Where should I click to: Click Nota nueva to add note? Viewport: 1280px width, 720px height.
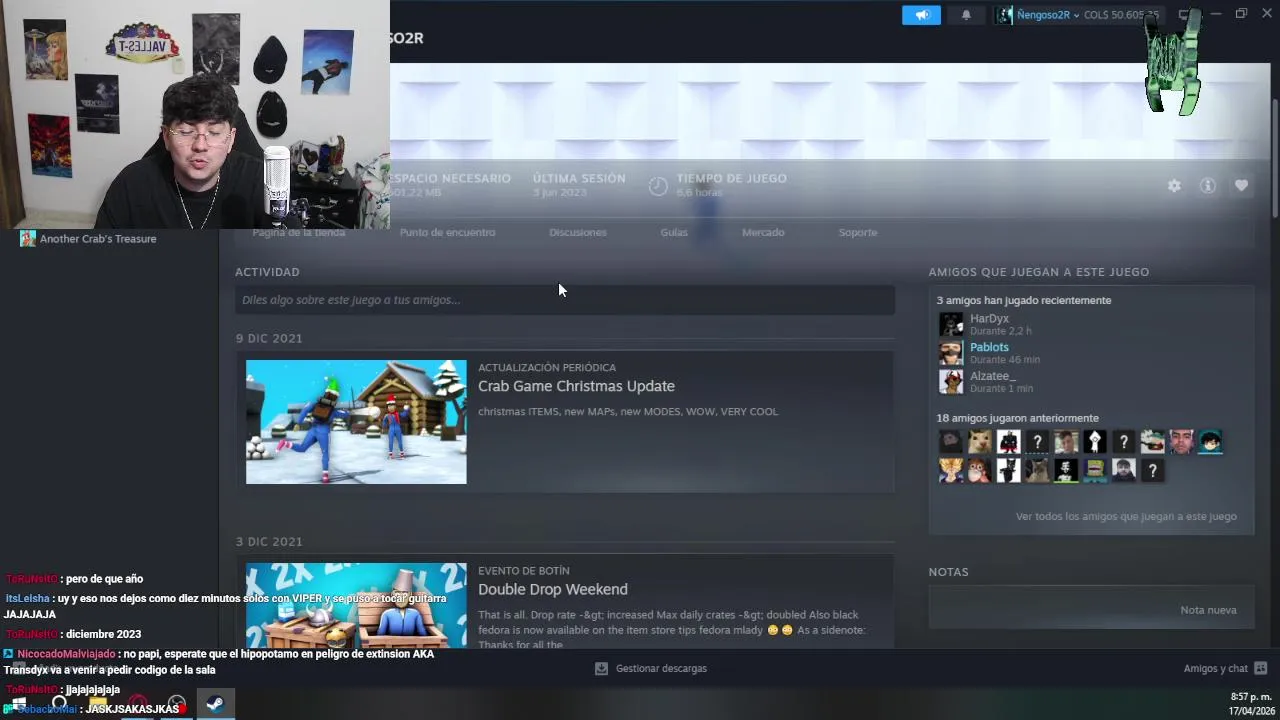tap(1208, 610)
